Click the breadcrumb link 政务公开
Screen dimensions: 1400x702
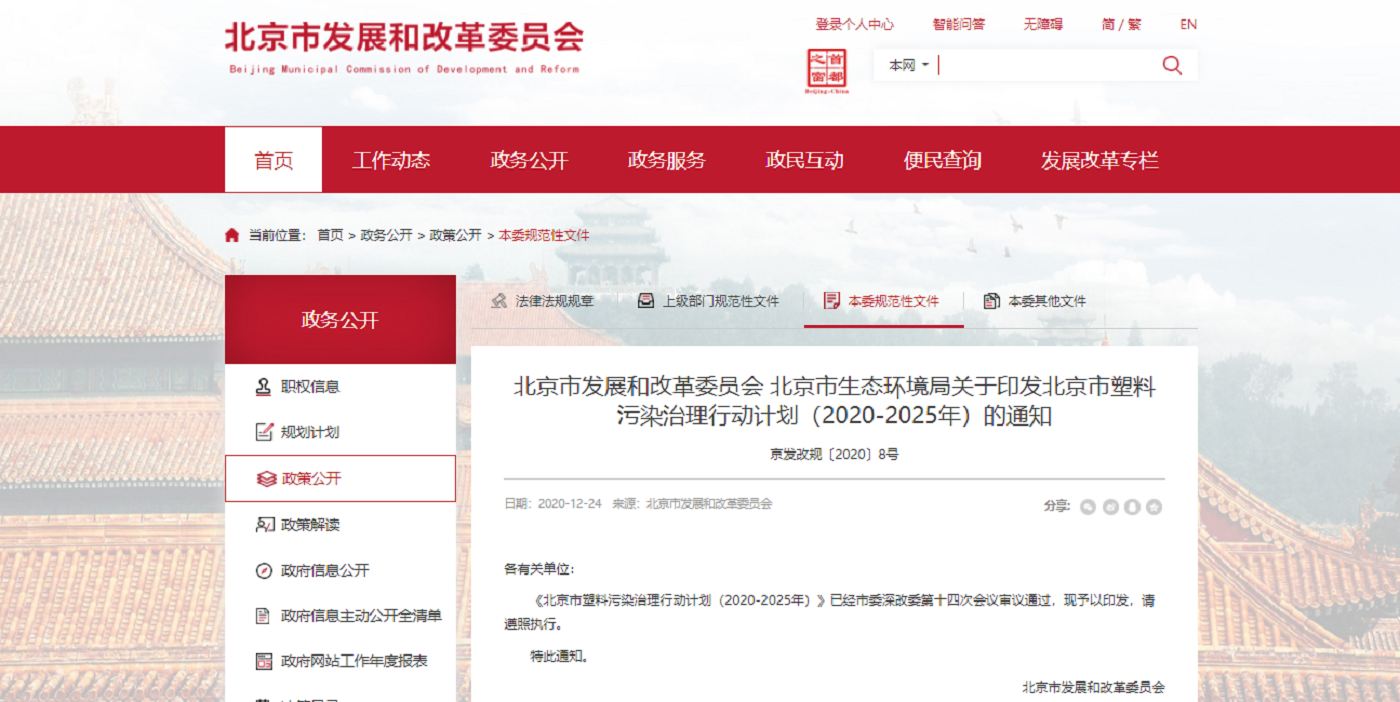(384, 234)
